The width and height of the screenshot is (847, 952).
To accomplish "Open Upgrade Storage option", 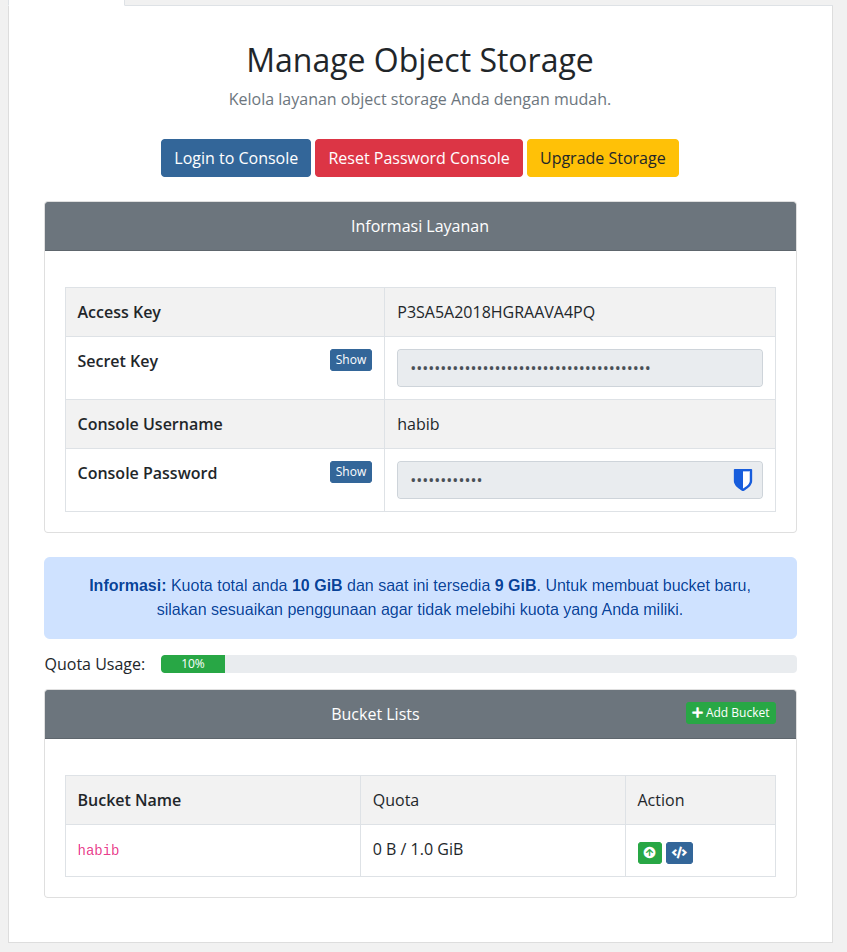I will pyautogui.click(x=602, y=158).
